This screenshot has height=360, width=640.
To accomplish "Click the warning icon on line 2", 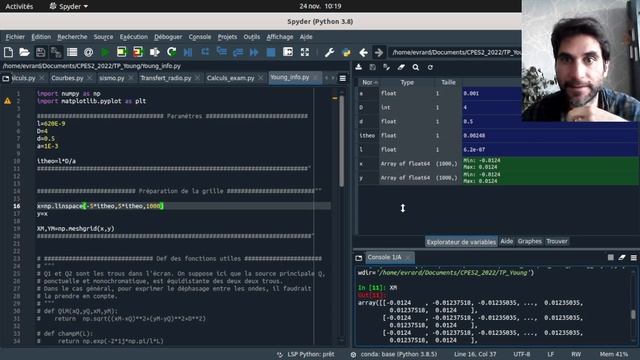I will (7, 101).
